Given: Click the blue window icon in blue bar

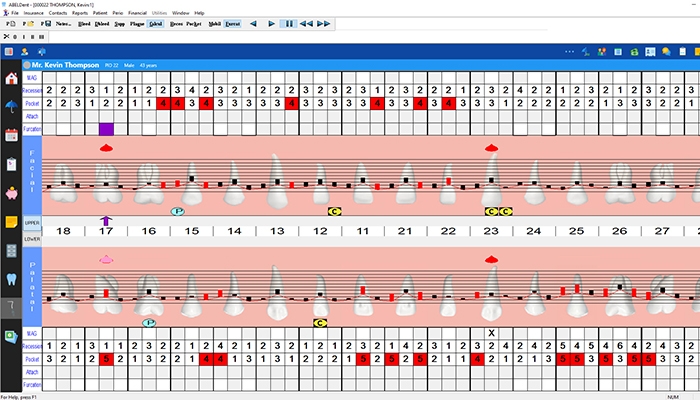Looking at the screenshot, I should tap(618, 52).
